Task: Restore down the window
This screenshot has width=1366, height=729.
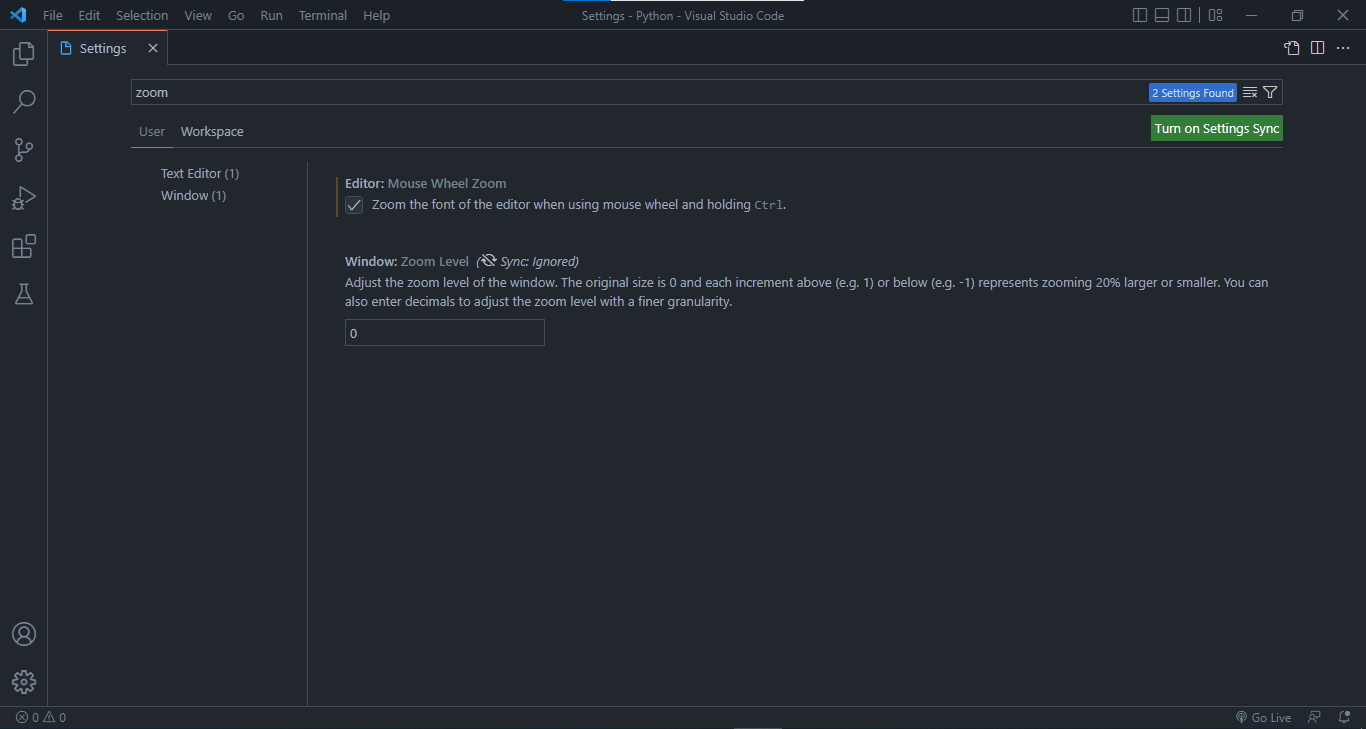Action: (1297, 15)
